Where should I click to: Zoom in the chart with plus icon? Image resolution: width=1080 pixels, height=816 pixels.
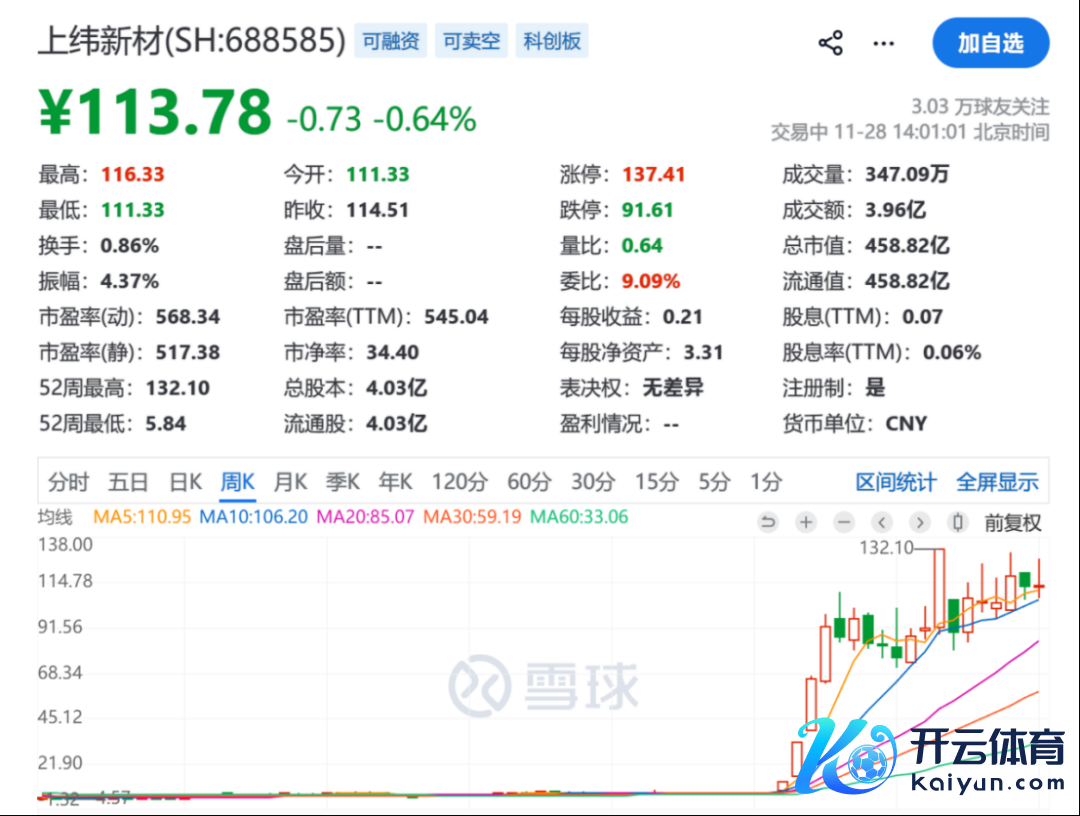point(806,522)
